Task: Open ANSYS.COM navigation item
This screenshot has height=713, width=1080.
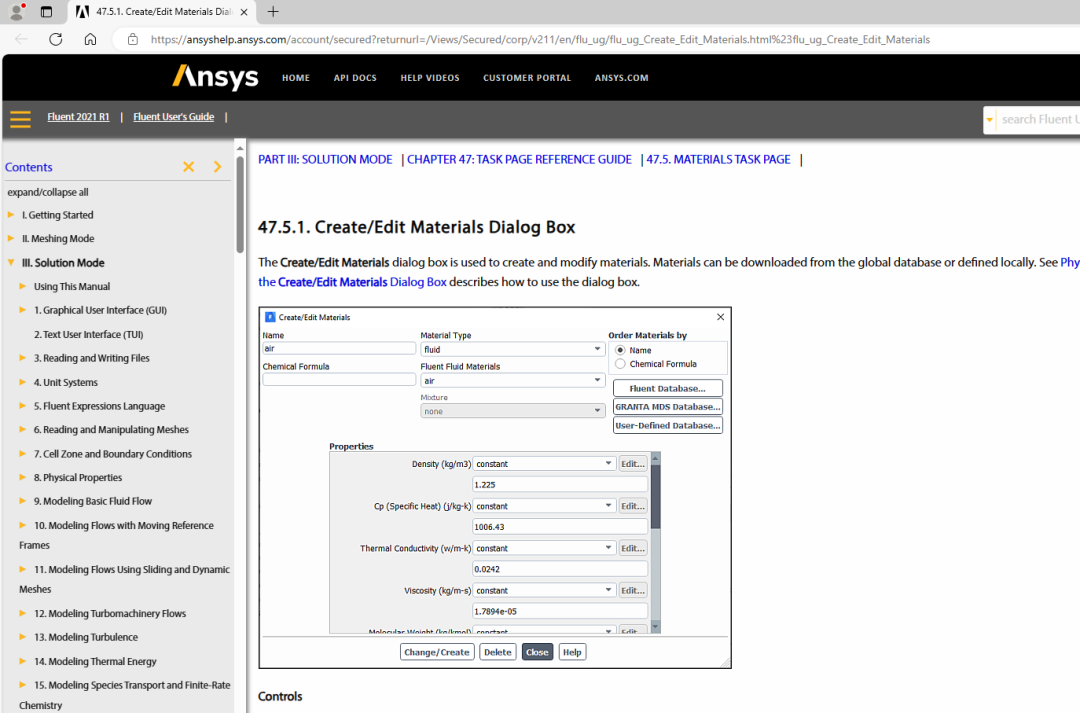Action: pos(621,78)
